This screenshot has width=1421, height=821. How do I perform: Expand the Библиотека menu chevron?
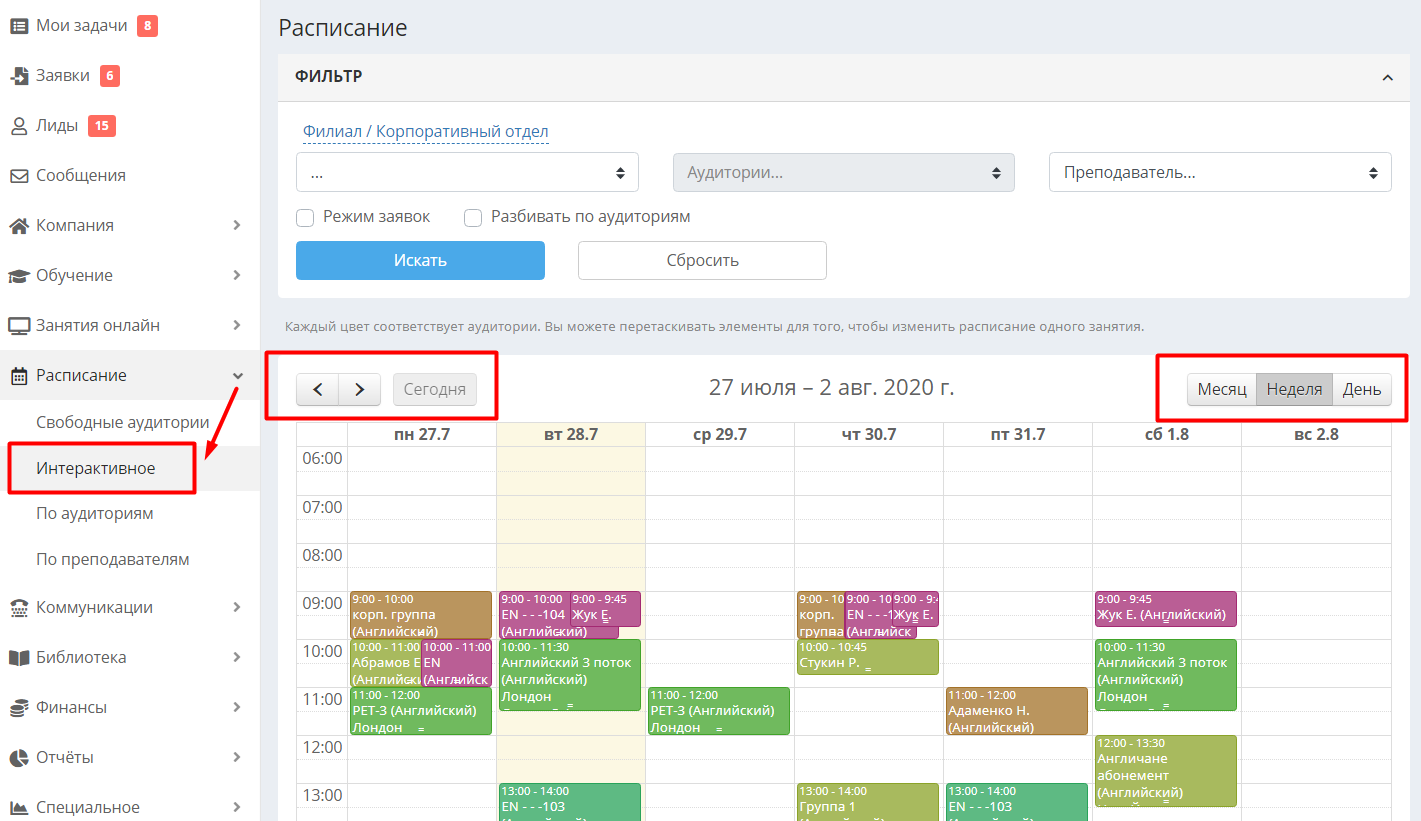(x=237, y=658)
